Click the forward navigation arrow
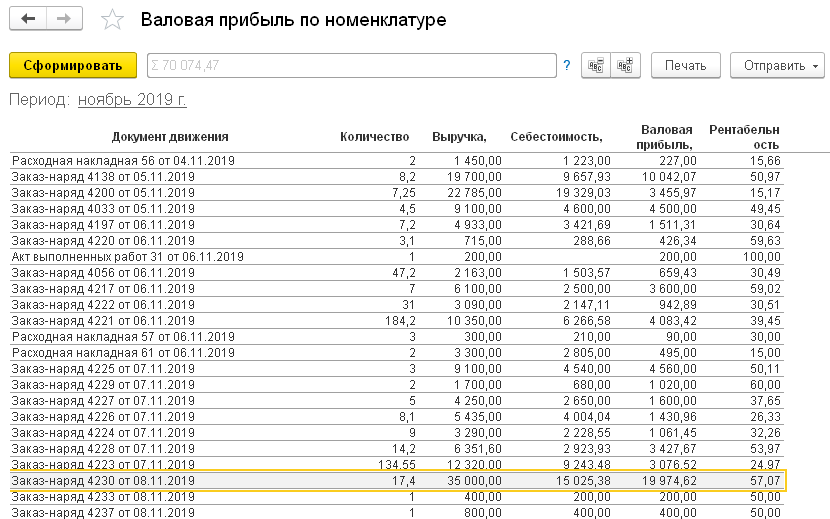Image resolution: width=830 pixels, height=519 pixels. coord(63,20)
